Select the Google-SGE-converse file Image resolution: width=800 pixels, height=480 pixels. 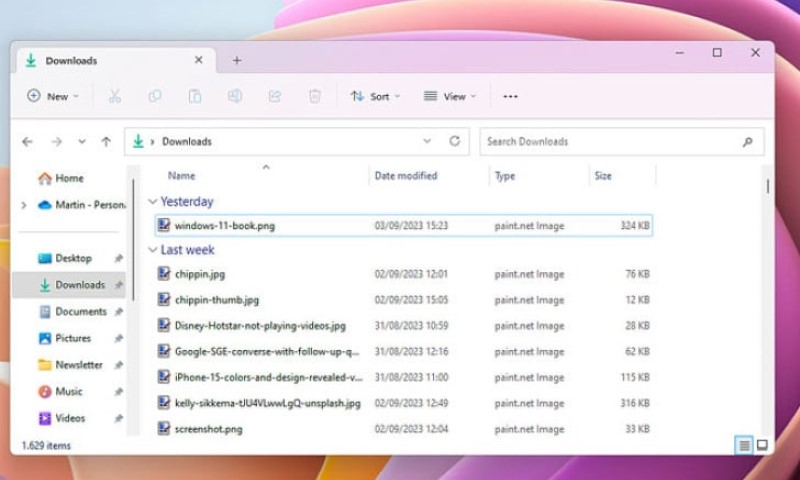point(403,351)
